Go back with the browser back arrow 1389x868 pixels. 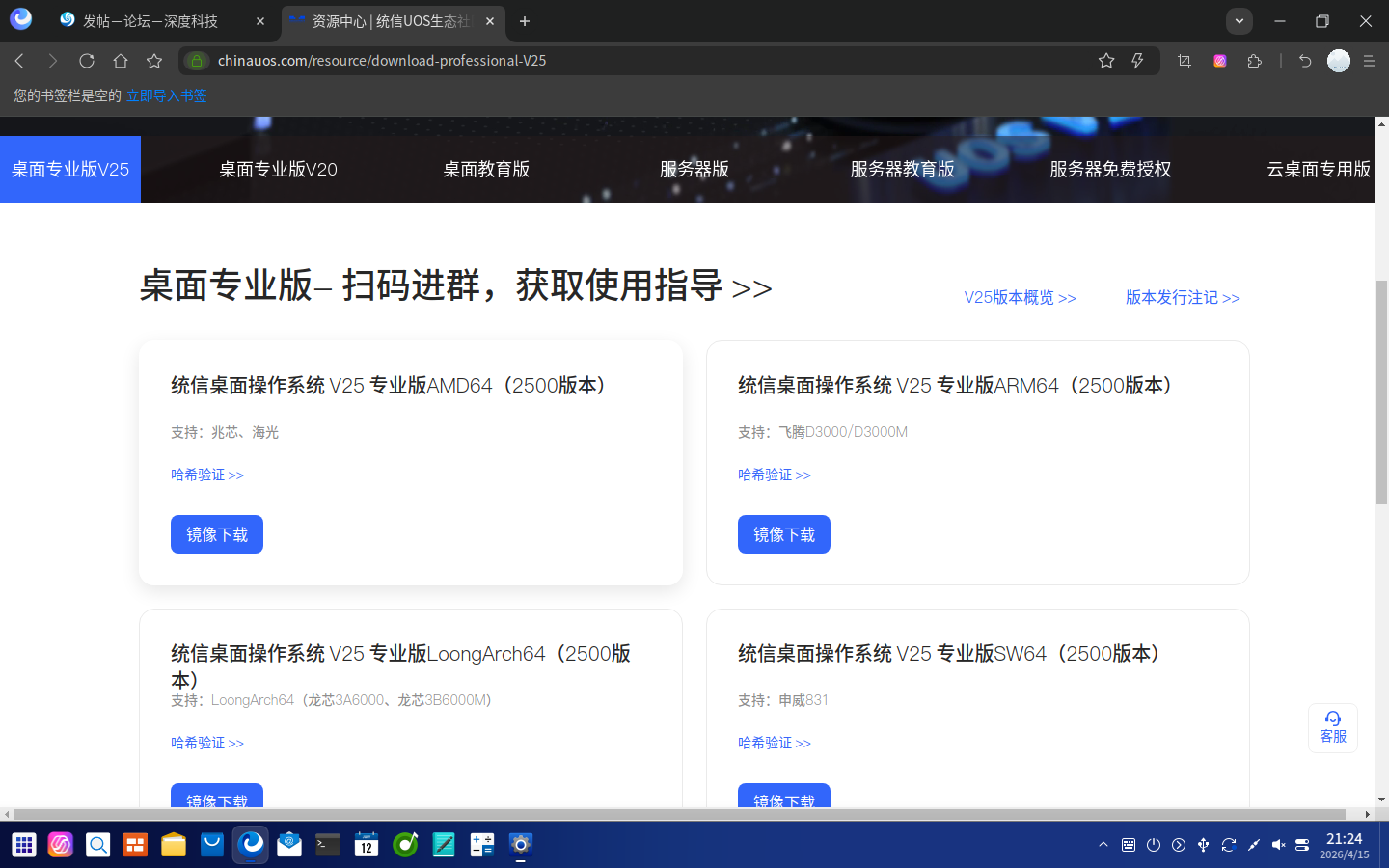click(x=19, y=61)
